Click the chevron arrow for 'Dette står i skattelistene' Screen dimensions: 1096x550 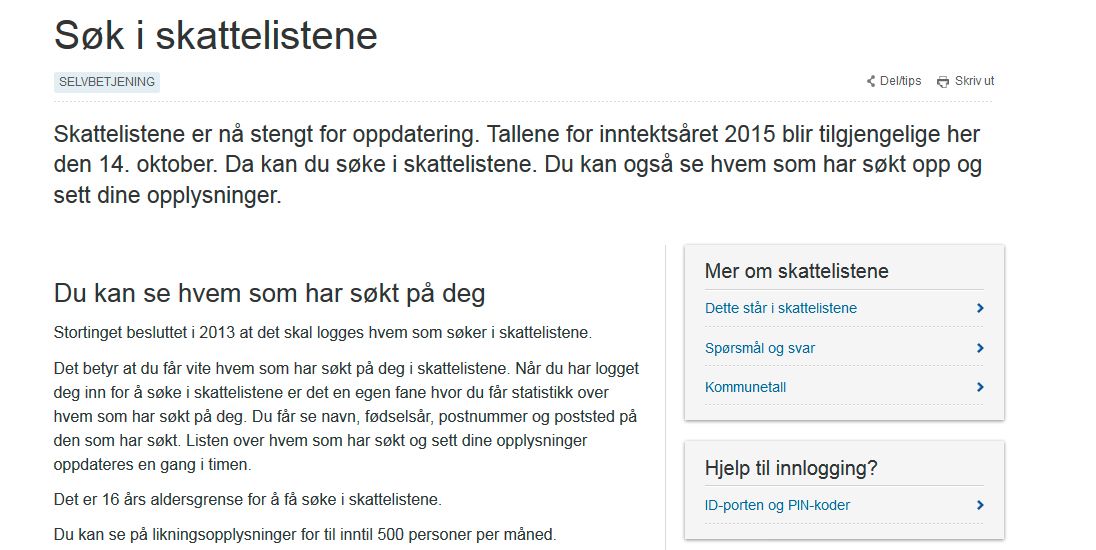pyautogui.click(x=980, y=308)
